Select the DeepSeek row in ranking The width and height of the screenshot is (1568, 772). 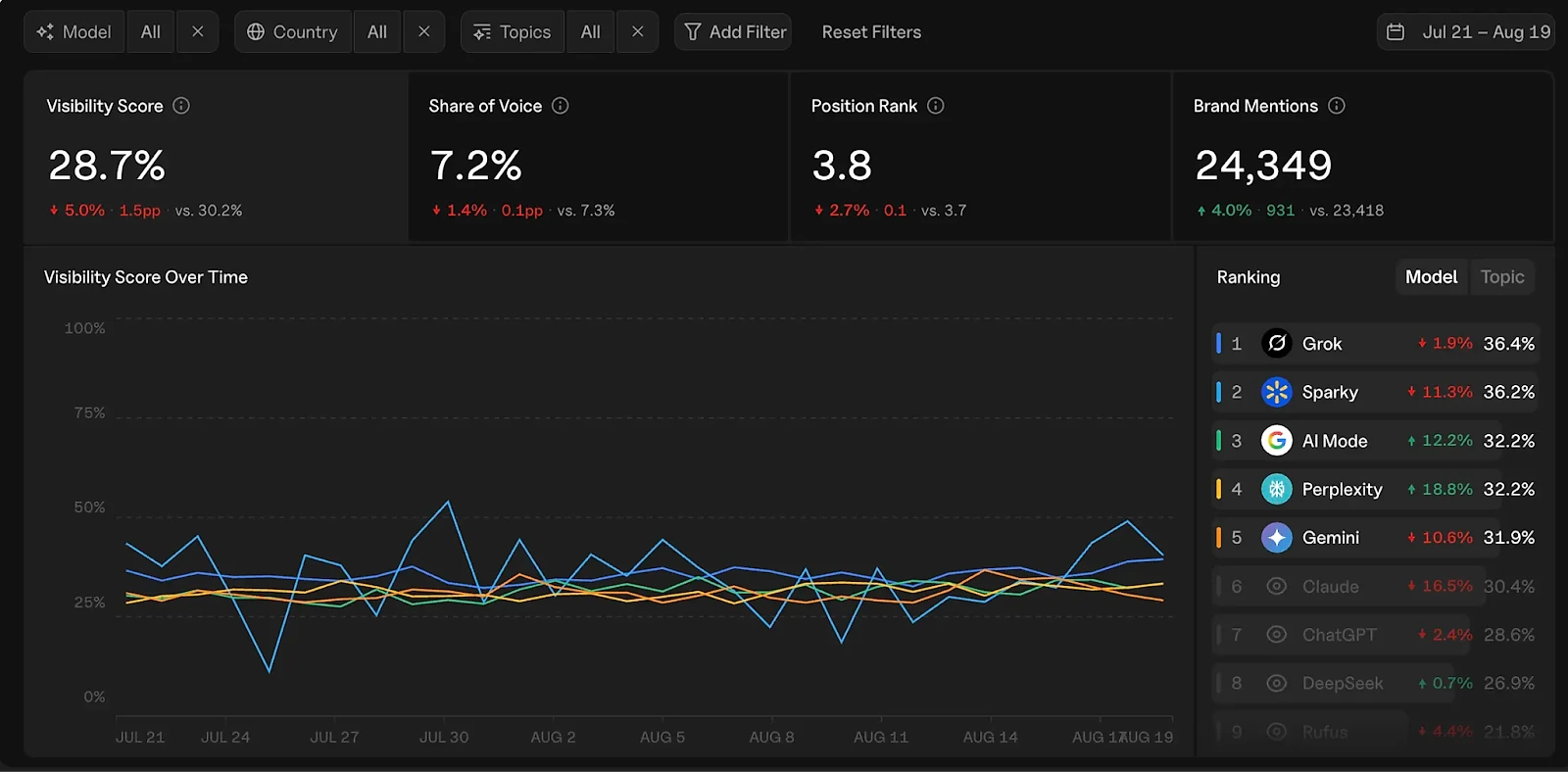point(1375,683)
